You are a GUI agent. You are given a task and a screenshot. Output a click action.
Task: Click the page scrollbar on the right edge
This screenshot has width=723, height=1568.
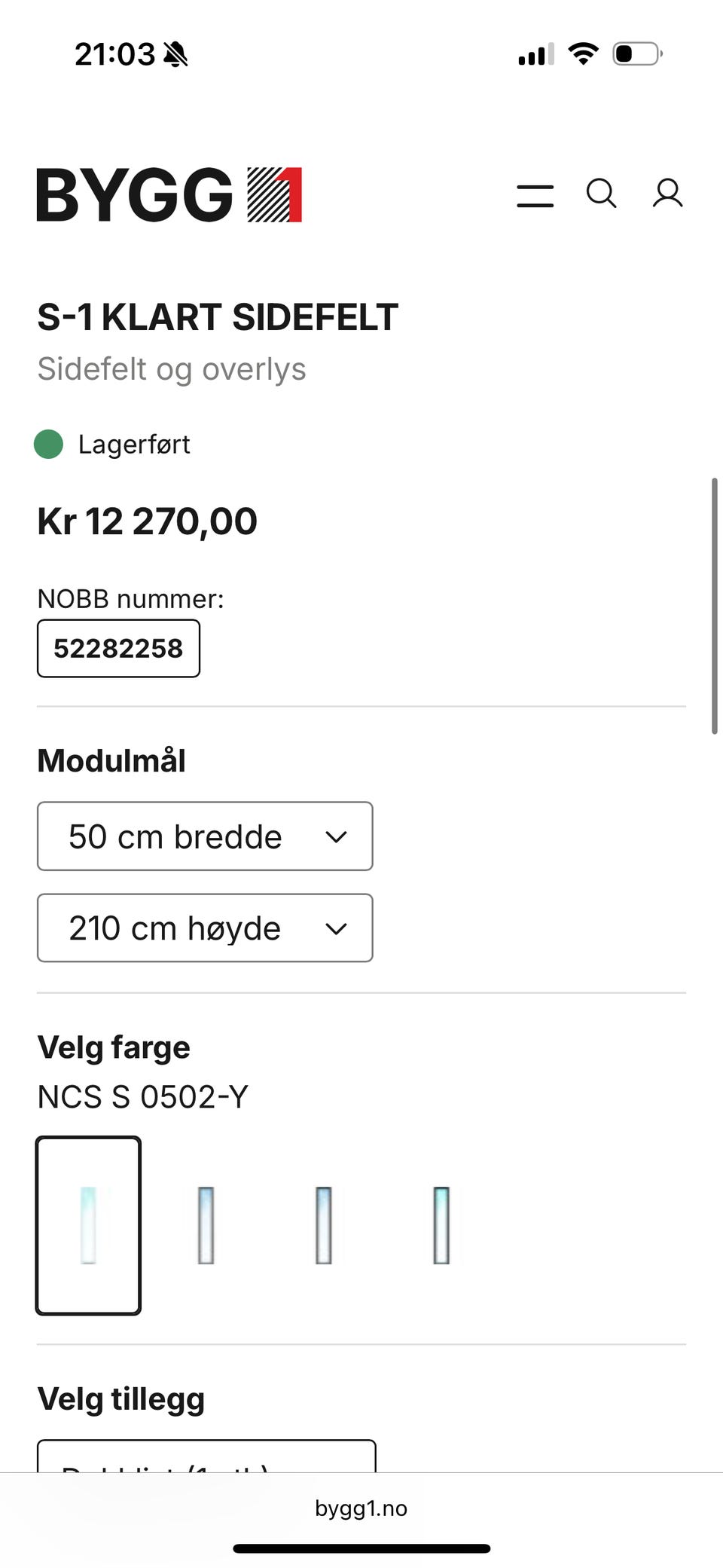click(714, 605)
